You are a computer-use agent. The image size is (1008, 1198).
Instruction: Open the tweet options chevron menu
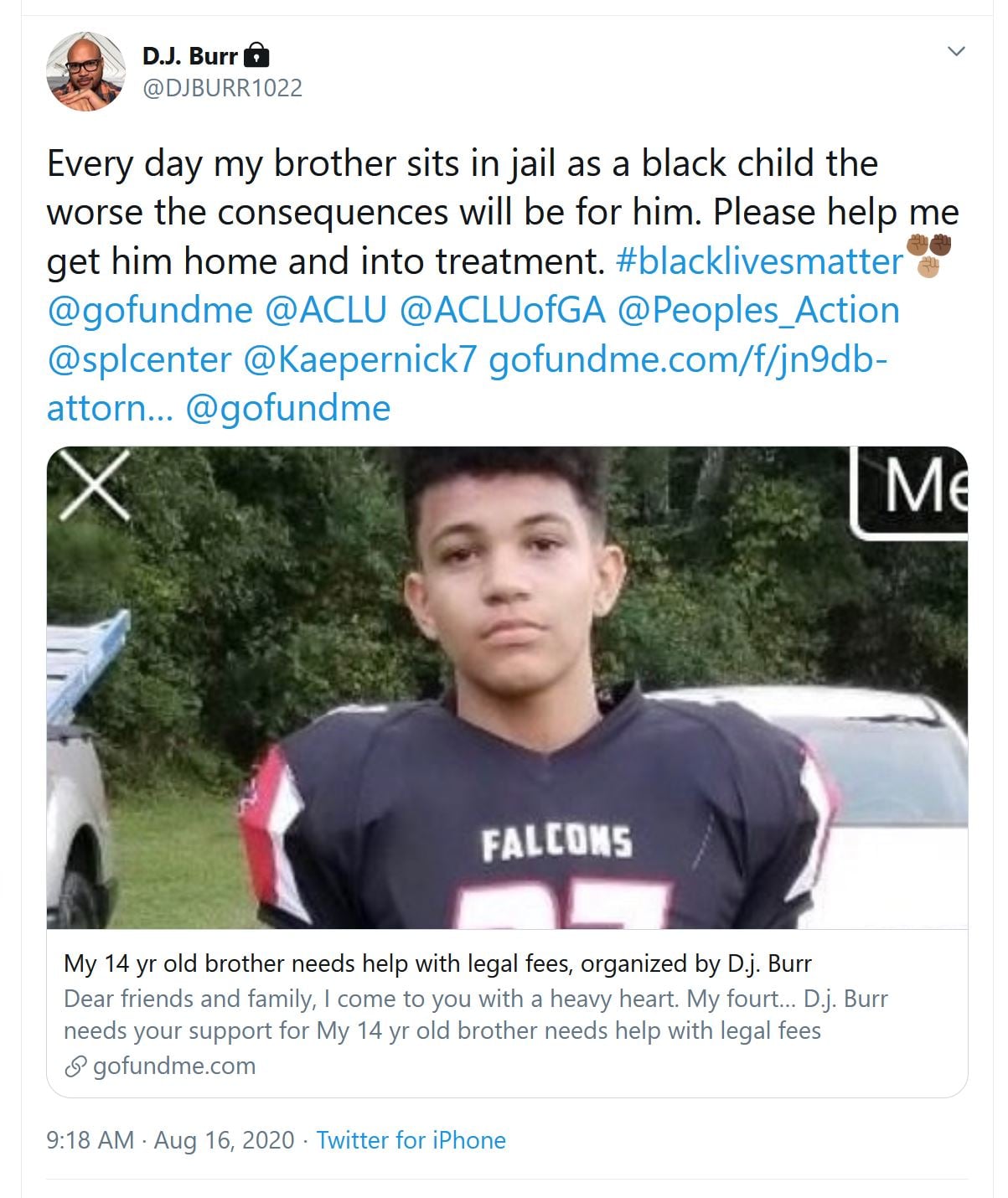956,52
